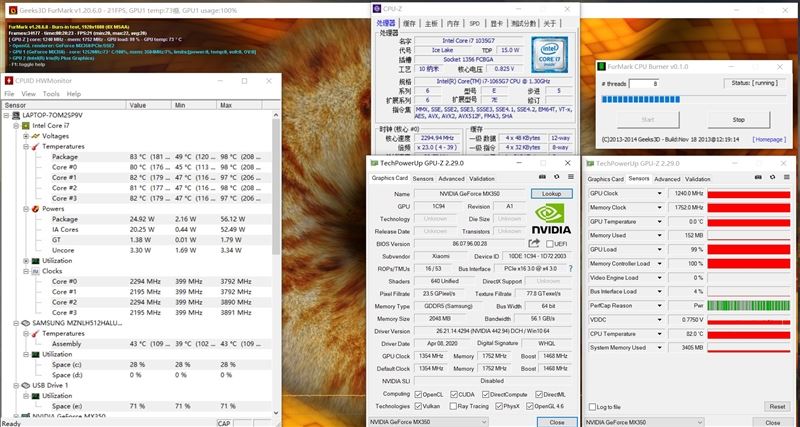Viewport: 800px width, 427px height.
Task: Click the BIOS export share icon beside UEFI
Action: pos(534,243)
